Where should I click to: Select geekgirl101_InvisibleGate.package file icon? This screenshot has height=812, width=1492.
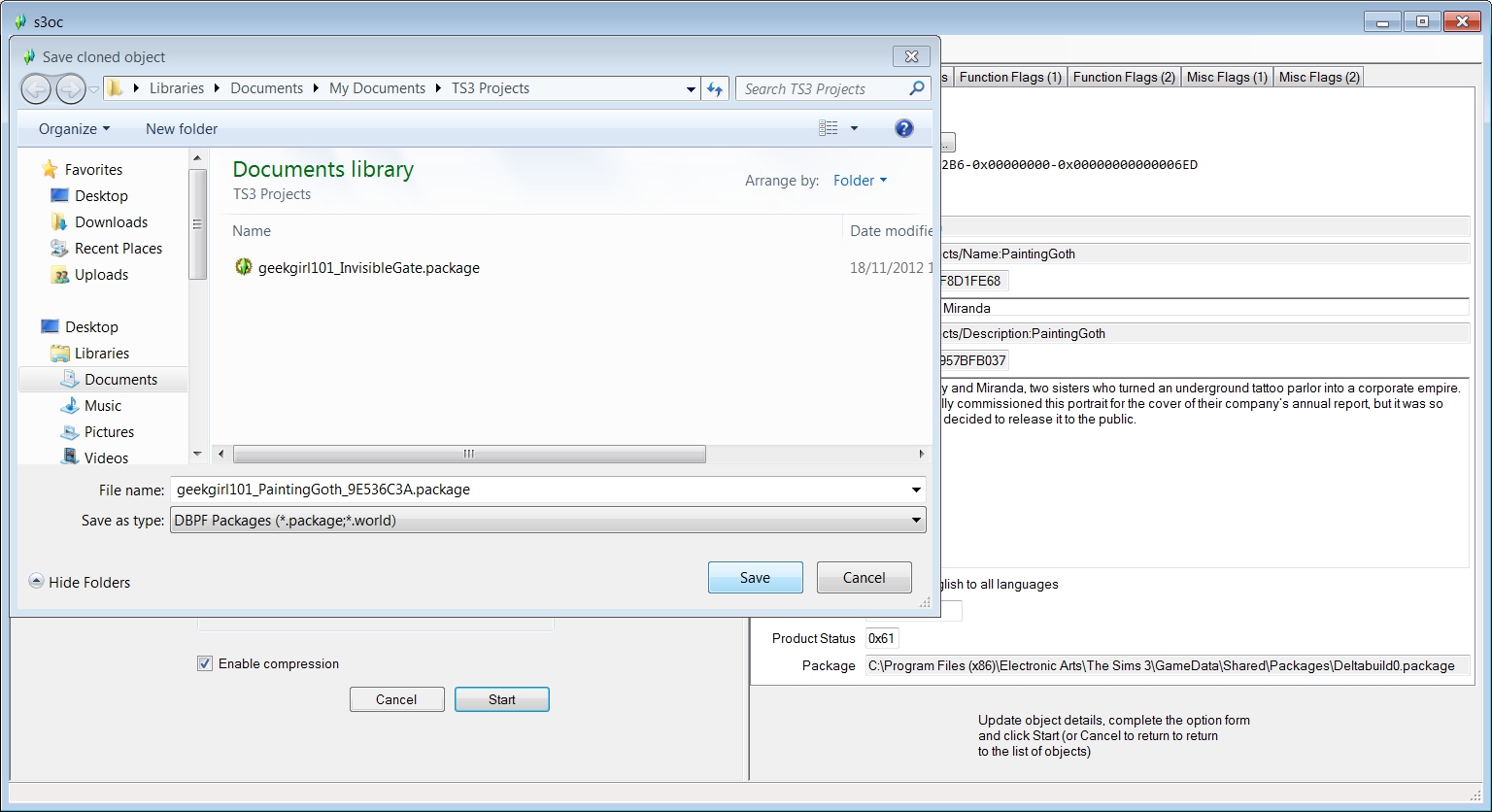click(244, 267)
